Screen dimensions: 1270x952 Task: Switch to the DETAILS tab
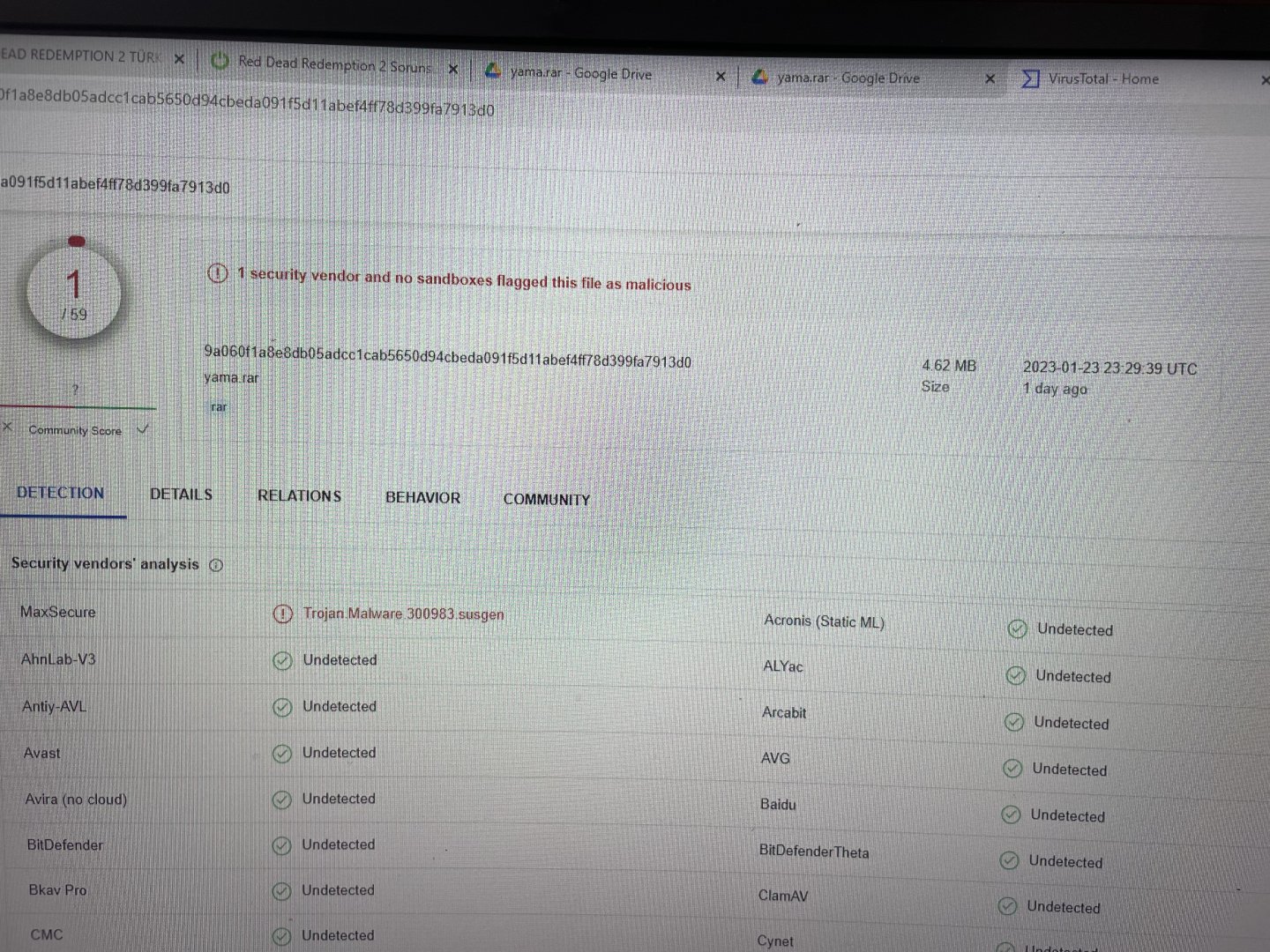(x=181, y=495)
